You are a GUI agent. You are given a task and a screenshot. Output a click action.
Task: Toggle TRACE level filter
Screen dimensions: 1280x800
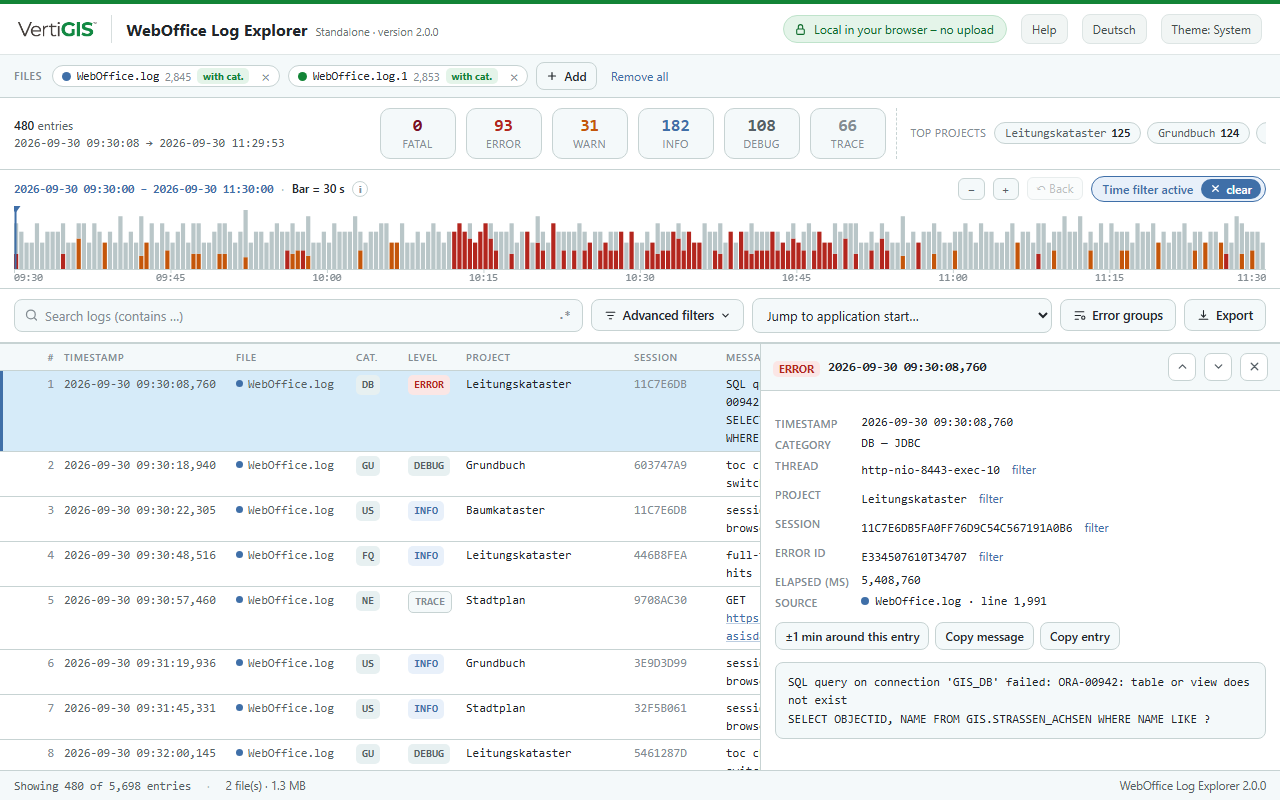[847, 134]
